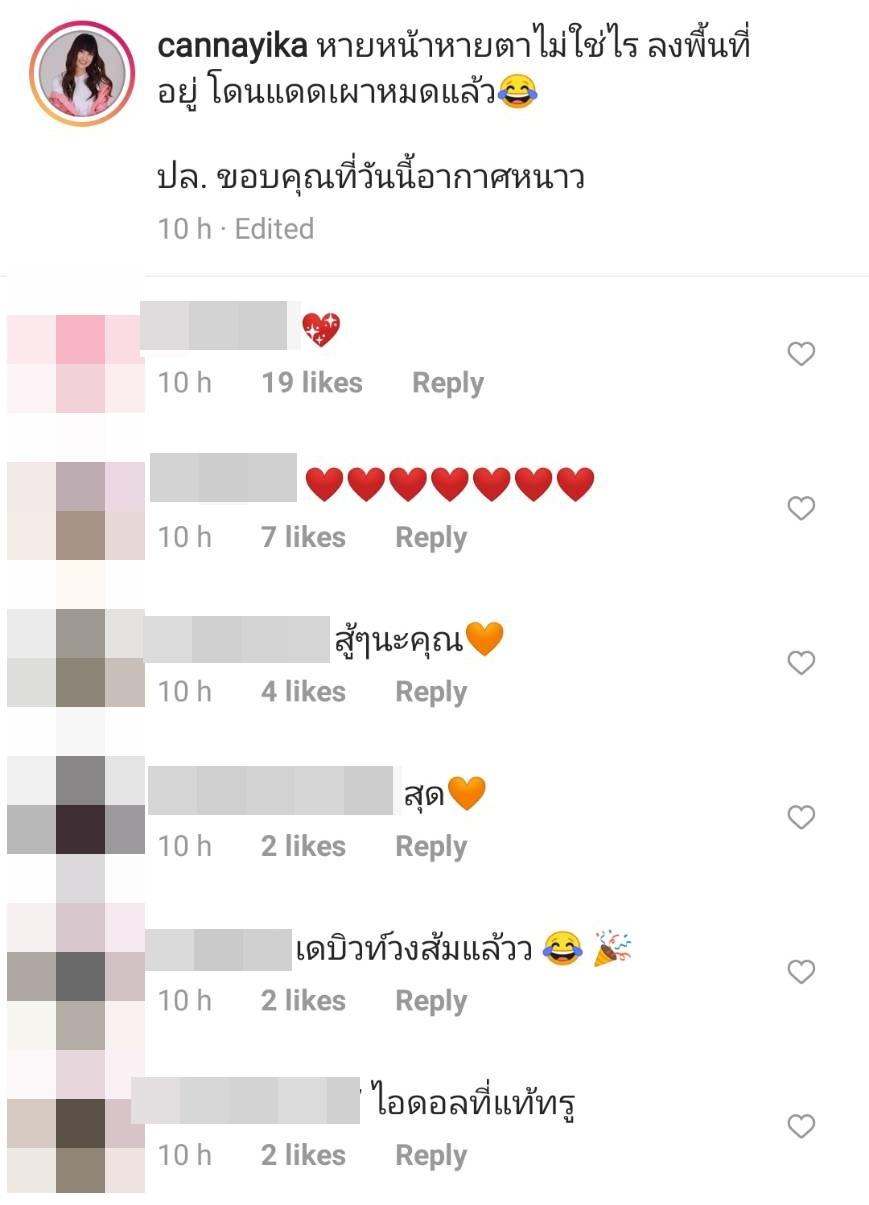View the 19 likes list

click(312, 383)
